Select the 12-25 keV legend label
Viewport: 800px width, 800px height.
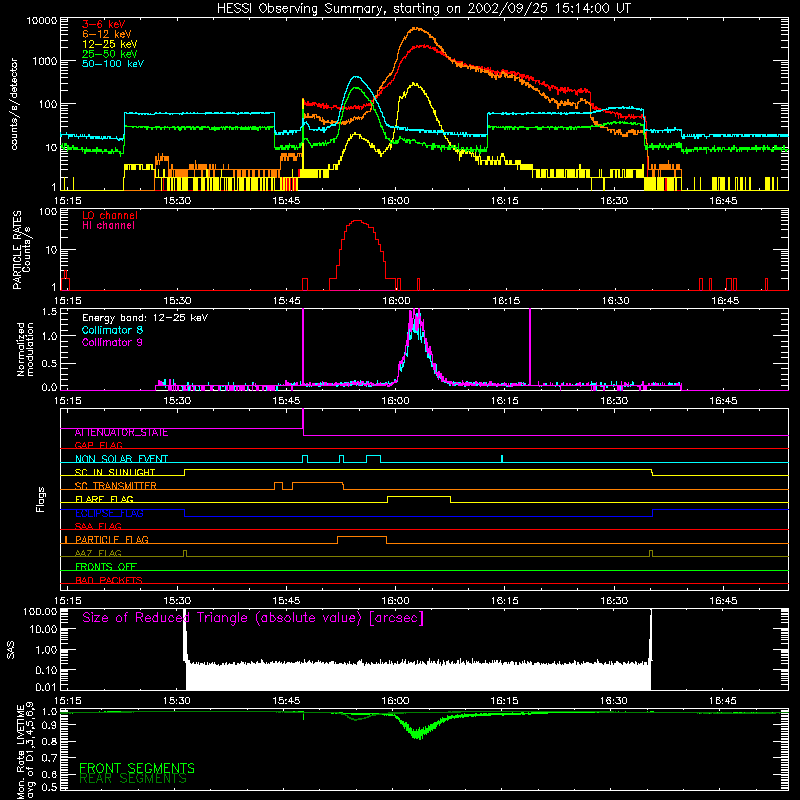click(110, 44)
